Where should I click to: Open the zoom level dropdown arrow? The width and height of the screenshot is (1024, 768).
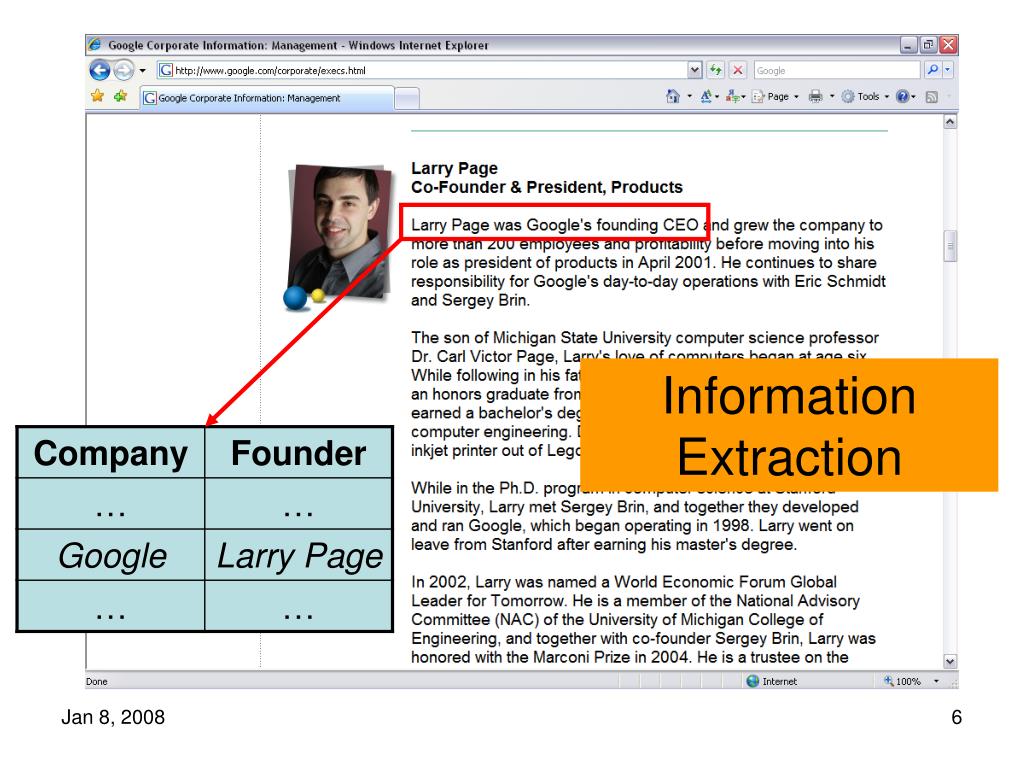936,681
